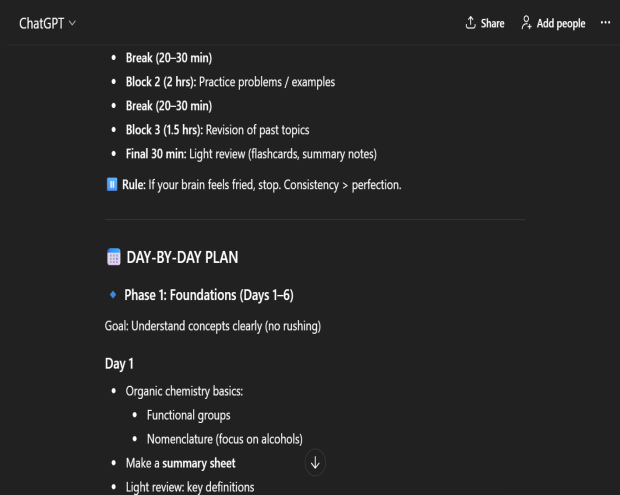Image resolution: width=620 pixels, height=495 pixels.
Task: Click the Block 2 practice problems line
Action: click(x=230, y=82)
